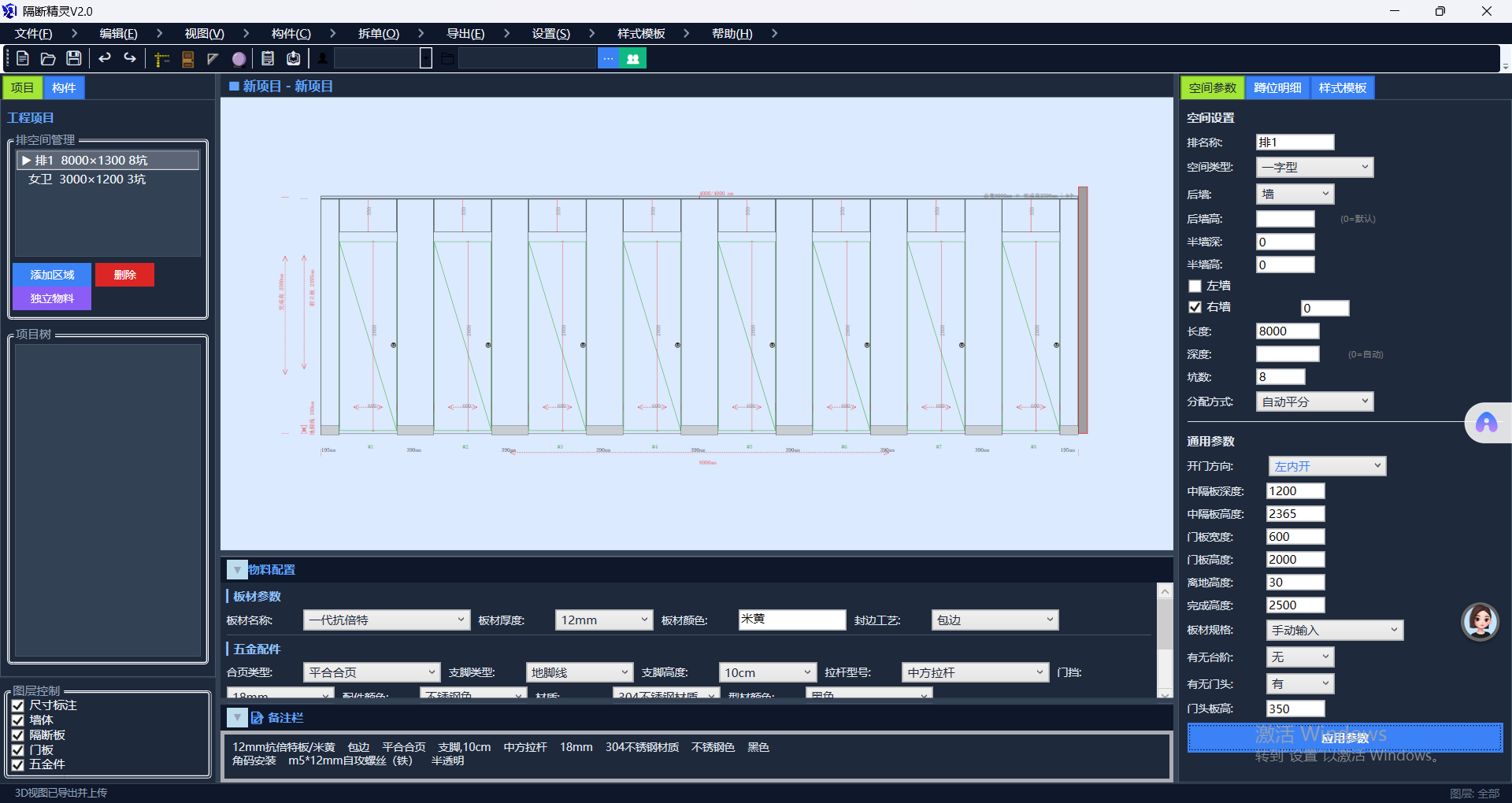The height and width of the screenshot is (803, 1512).
Task: Switch to the 样式模板 right panel tab
Action: pos(1343,87)
